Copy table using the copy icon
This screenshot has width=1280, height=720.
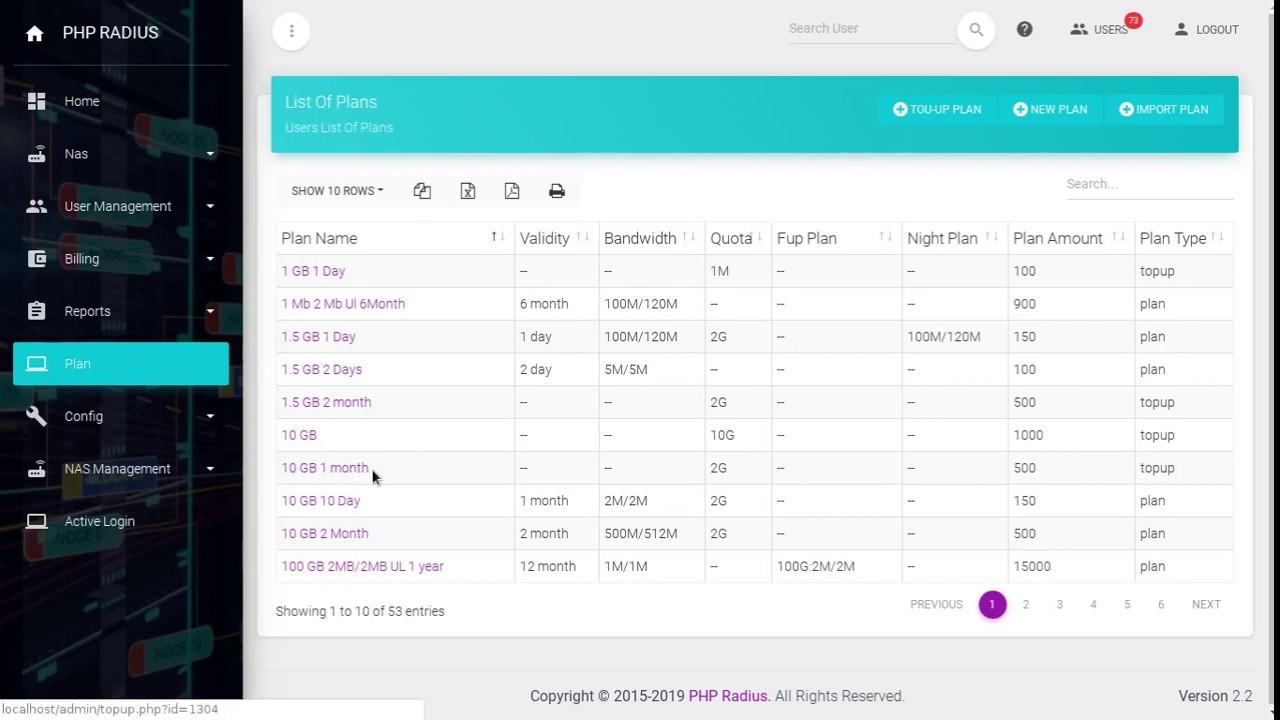click(422, 191)
